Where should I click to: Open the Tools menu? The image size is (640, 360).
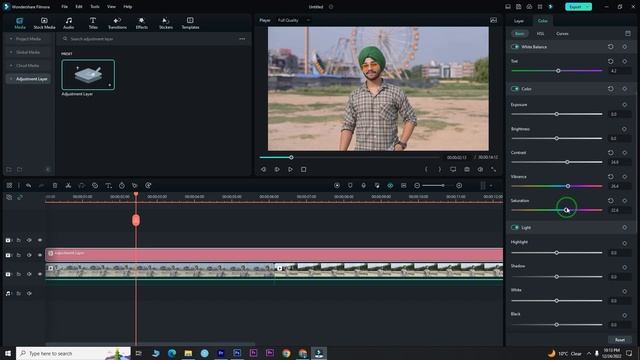(x=95, y=7)
